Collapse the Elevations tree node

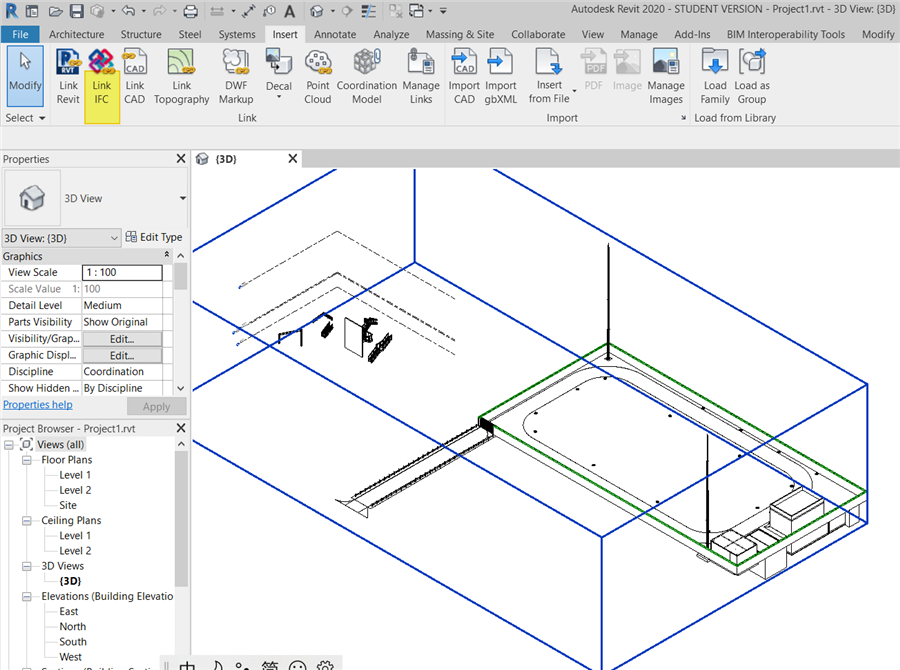26,597
